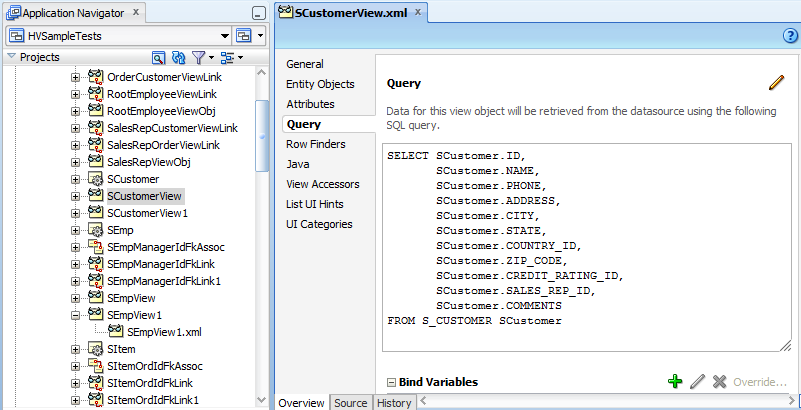Viewport: 801px width, 410px height.
Task: Collapse the Bind Variables section
Action: 391,382
